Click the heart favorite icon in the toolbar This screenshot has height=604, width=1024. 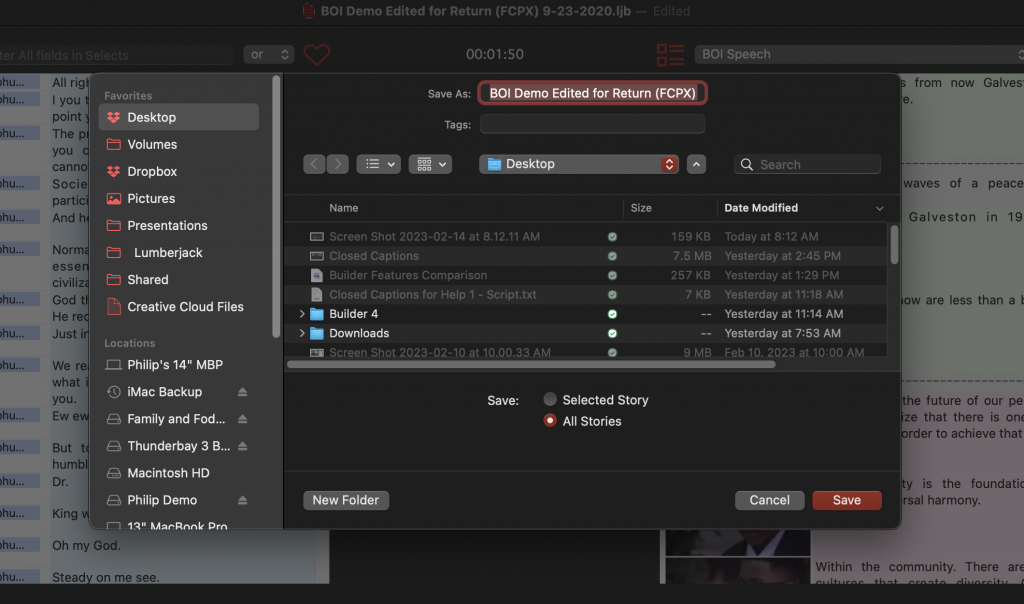[317, 54]
